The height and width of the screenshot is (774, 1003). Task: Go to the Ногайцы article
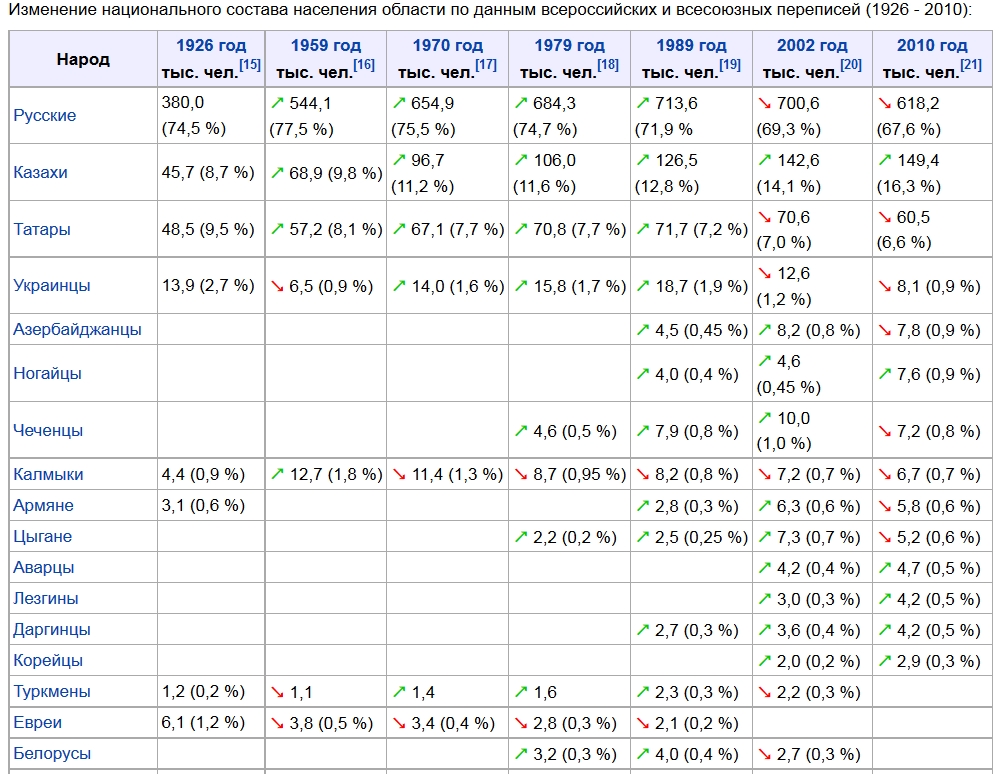pos(48,374)
